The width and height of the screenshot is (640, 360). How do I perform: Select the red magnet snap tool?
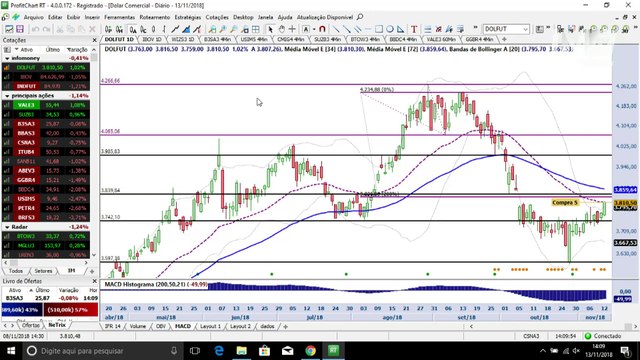point(322,29)
